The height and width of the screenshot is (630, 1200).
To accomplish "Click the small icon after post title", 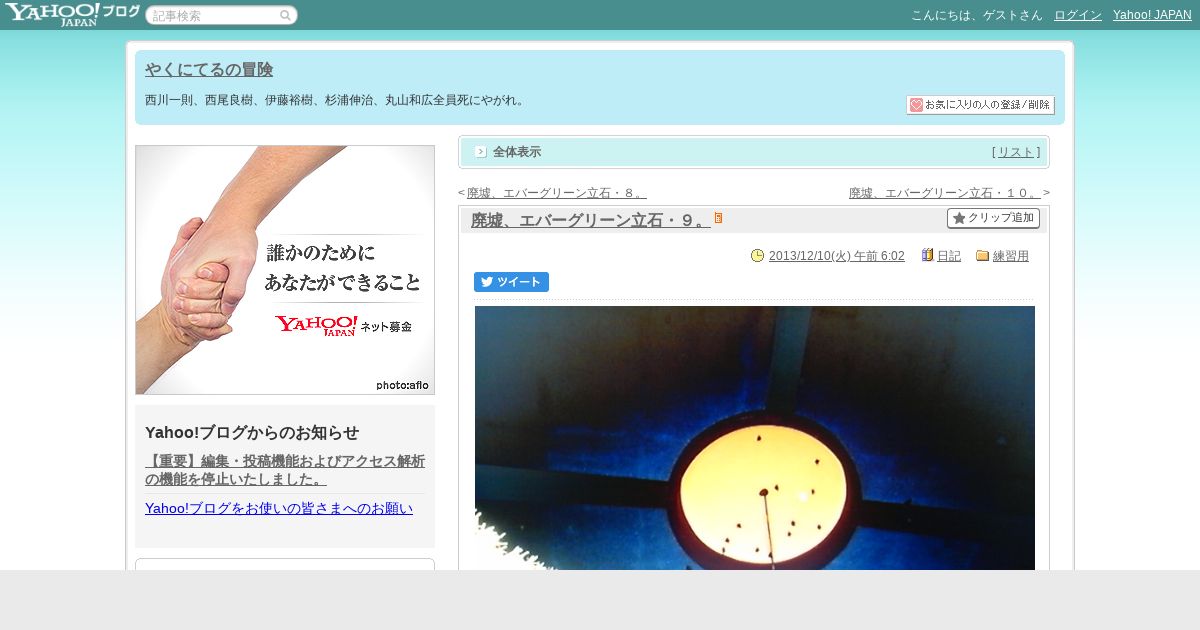I will coord(718,218).
